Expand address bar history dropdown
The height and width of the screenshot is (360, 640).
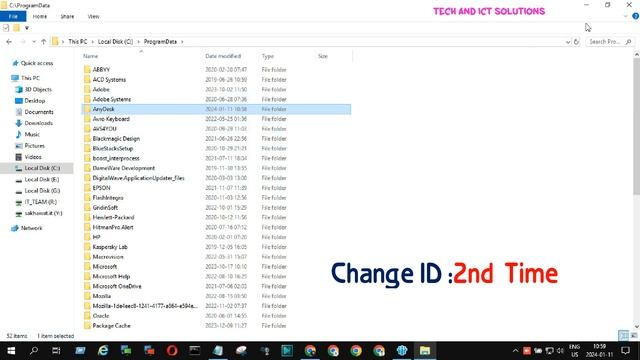(x=568, y=42)
